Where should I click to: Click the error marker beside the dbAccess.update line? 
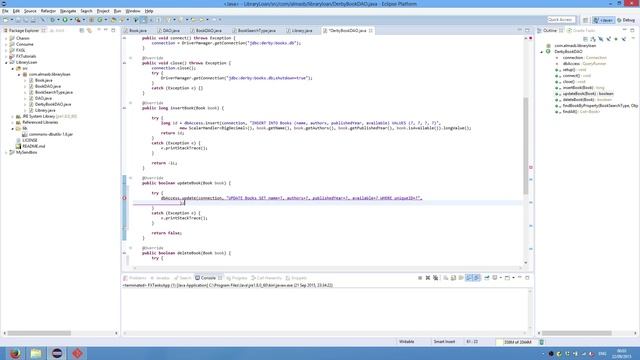point(124,198)
